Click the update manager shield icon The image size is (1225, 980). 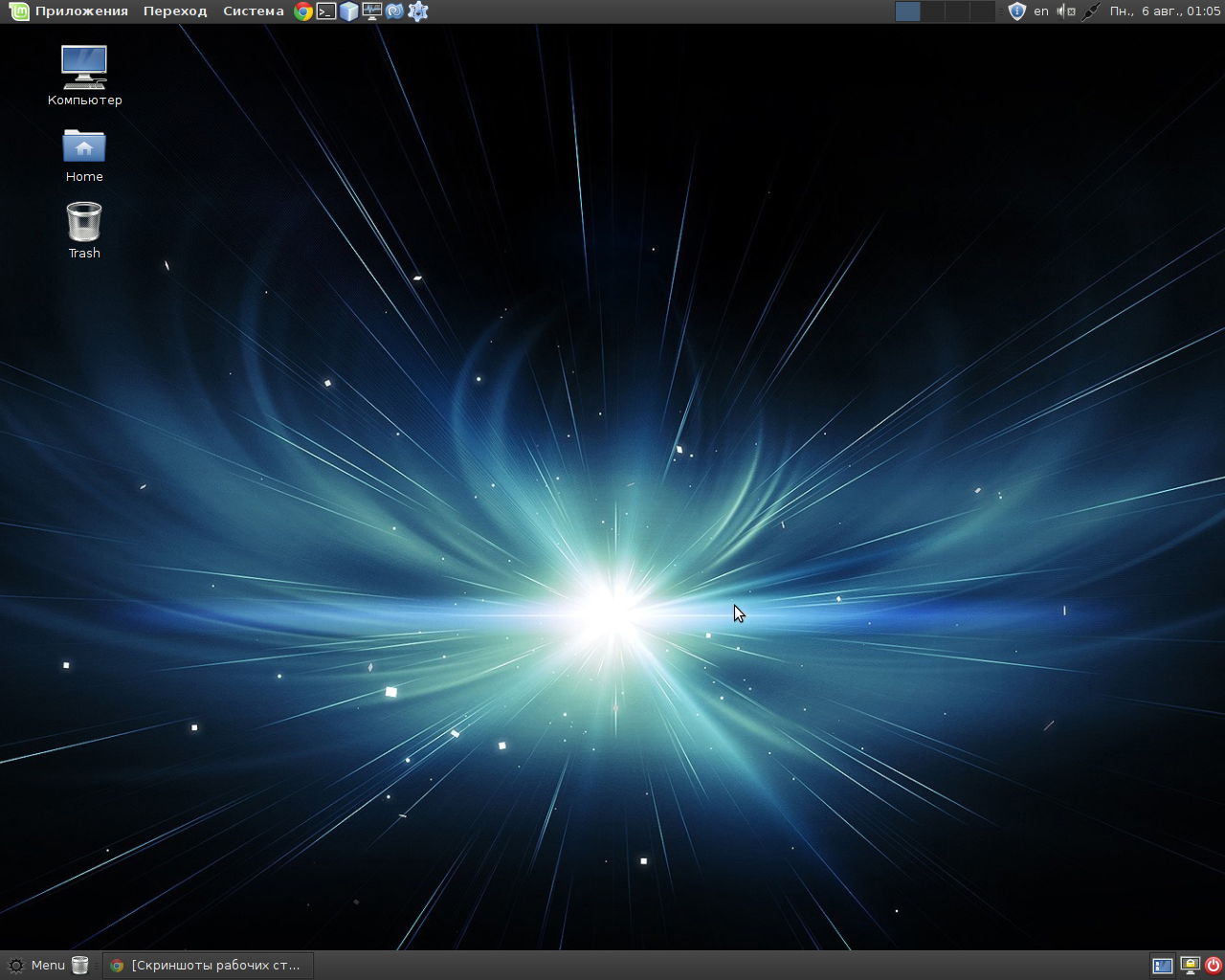[1016, 11]
